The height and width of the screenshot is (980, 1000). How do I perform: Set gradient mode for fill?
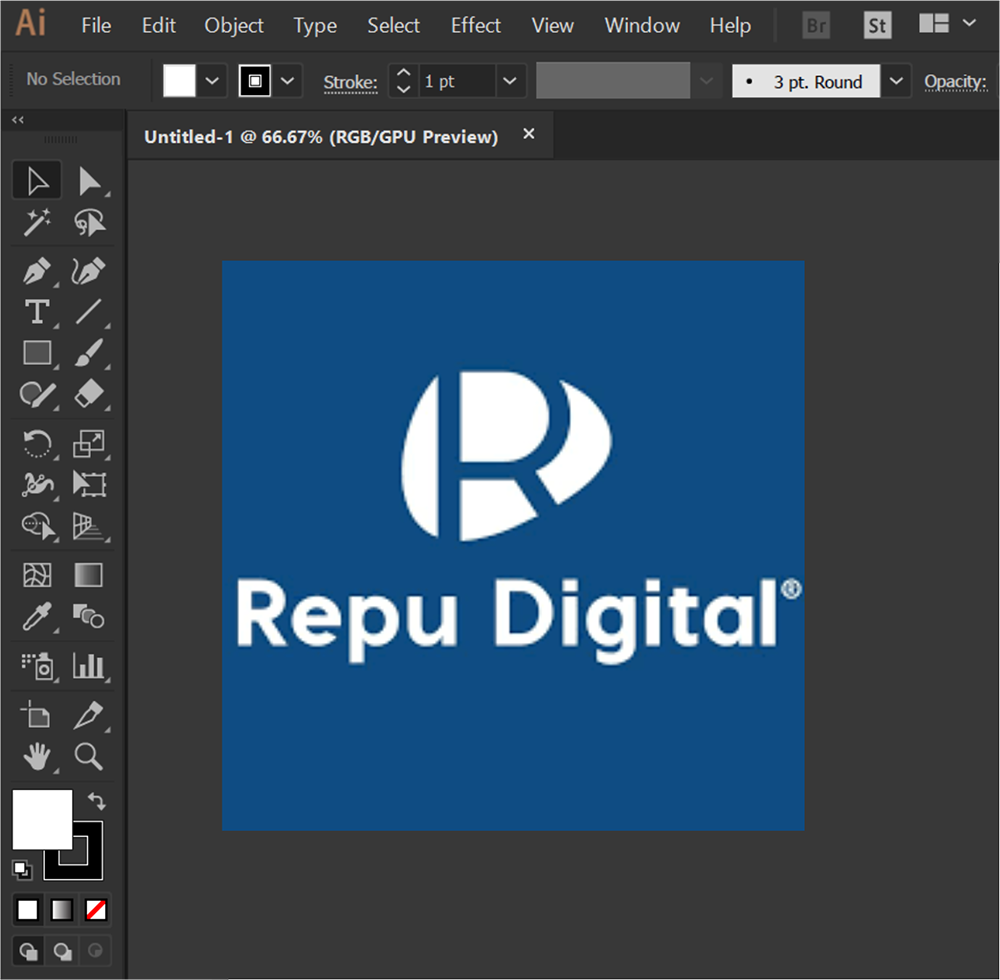click(62, 910)
